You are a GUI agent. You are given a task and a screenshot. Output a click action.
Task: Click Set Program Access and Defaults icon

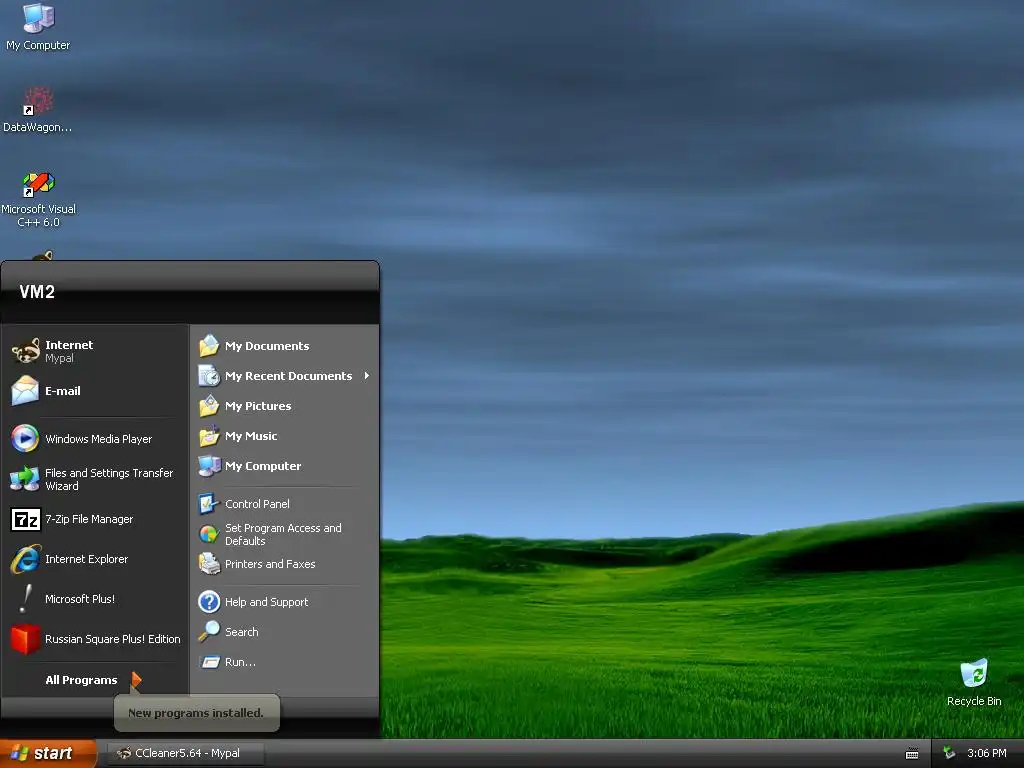click(209, 534)
